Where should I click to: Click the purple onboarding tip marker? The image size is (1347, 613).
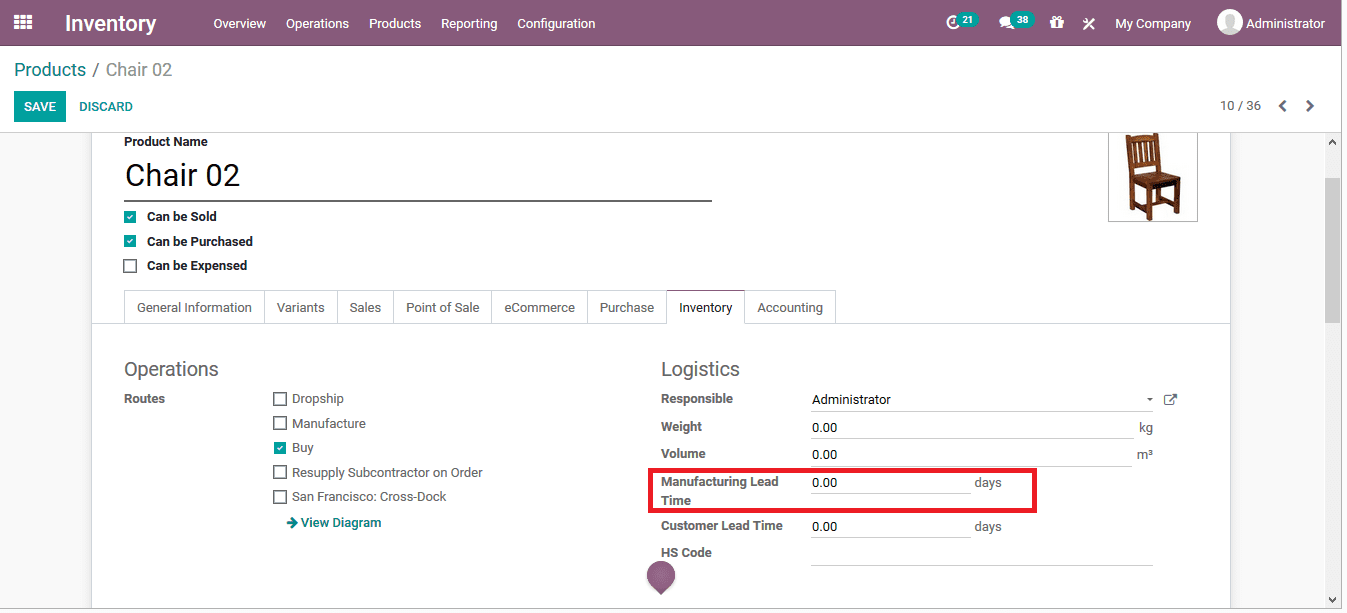661,577
